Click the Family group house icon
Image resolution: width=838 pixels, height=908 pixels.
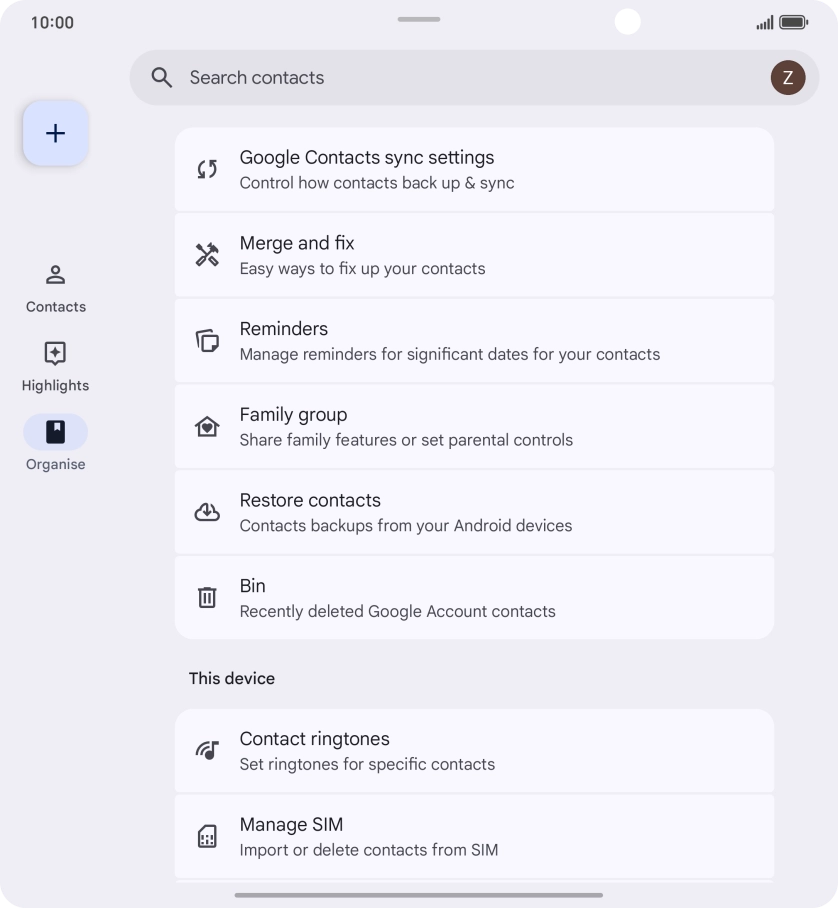click(x=207, y=427)
